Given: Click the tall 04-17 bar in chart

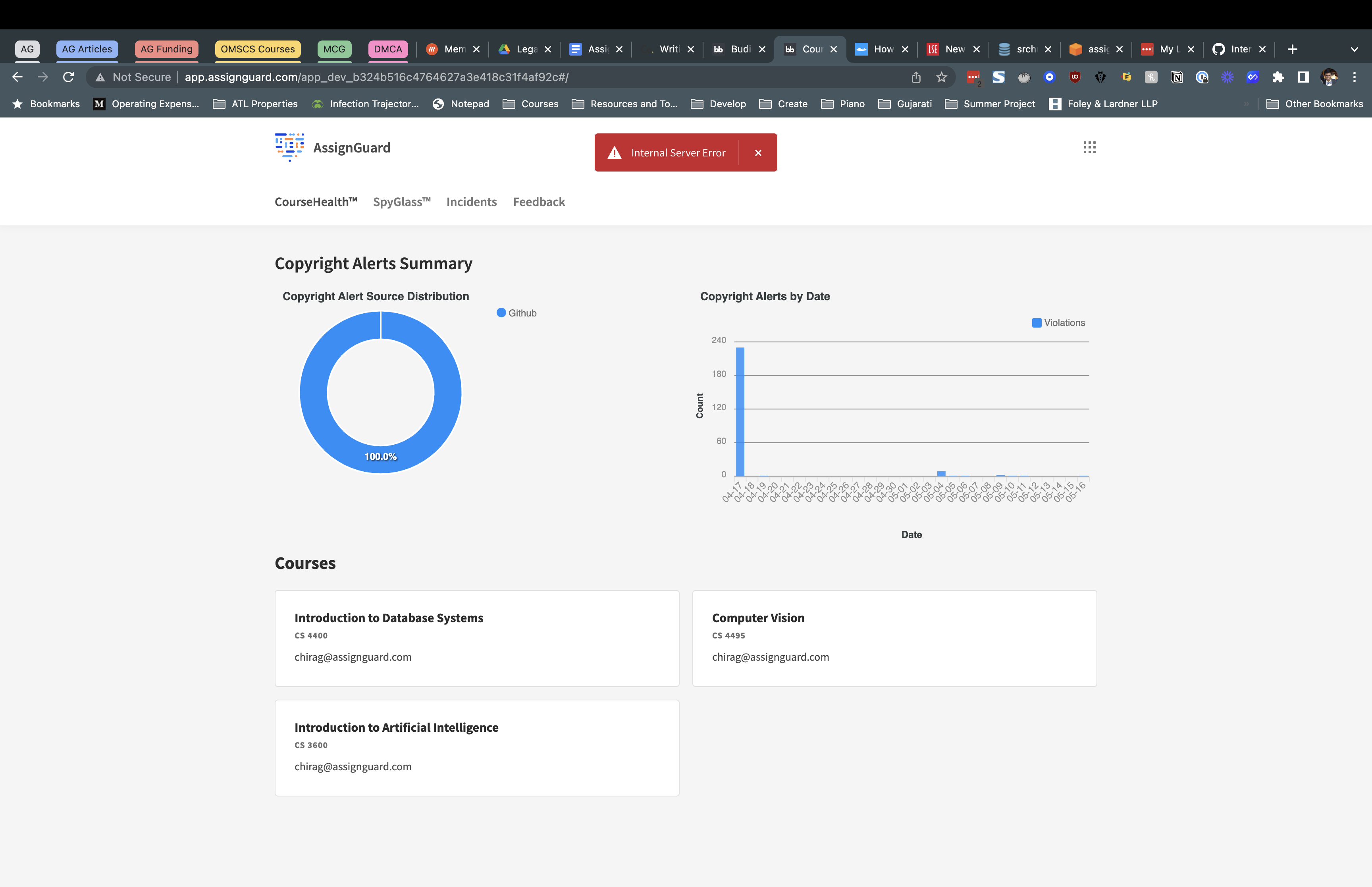Looking at the screenshot, I should (x=740, y=411).
